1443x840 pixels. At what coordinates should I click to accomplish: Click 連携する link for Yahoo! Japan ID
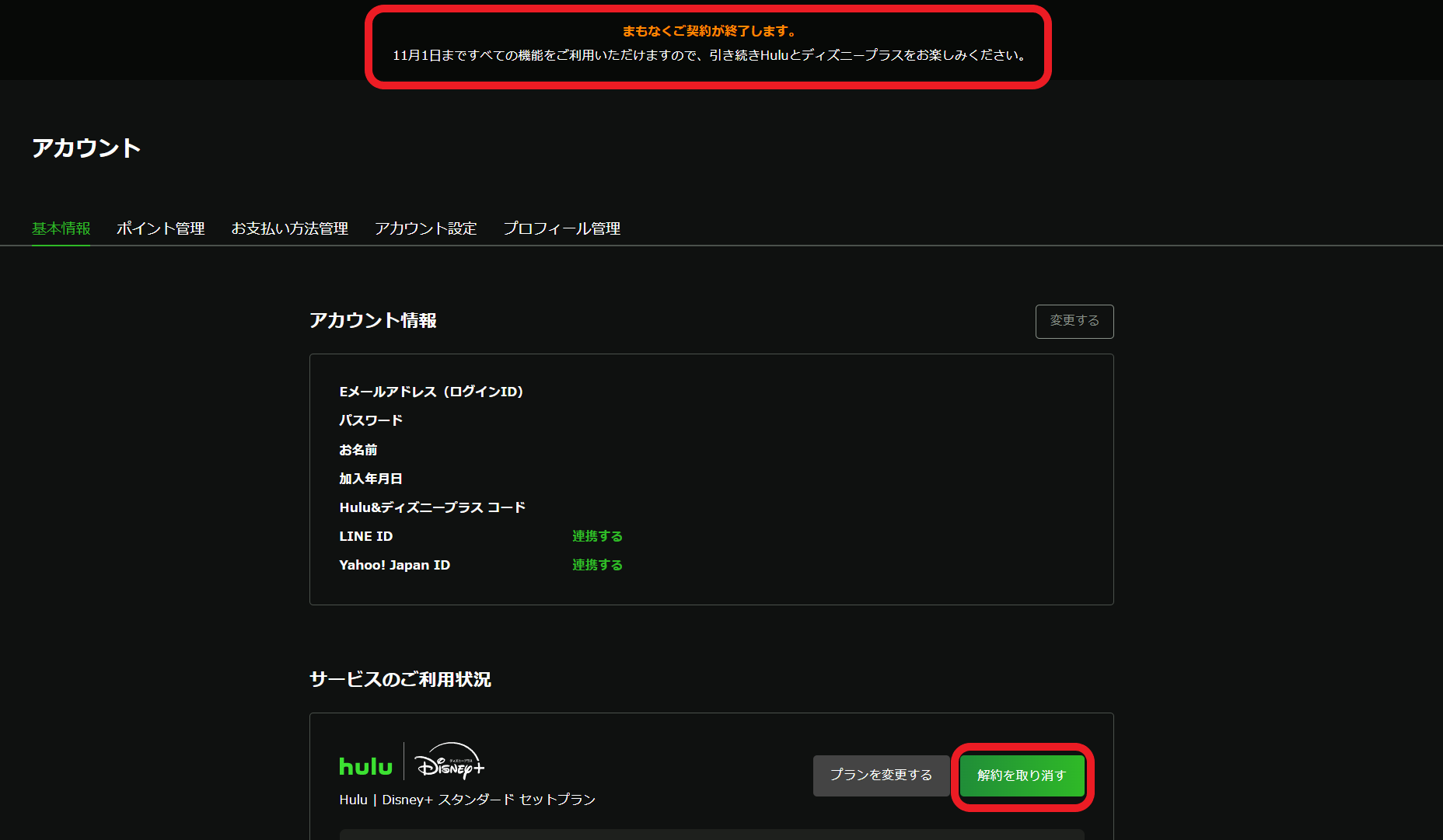[x=597, y=565]
